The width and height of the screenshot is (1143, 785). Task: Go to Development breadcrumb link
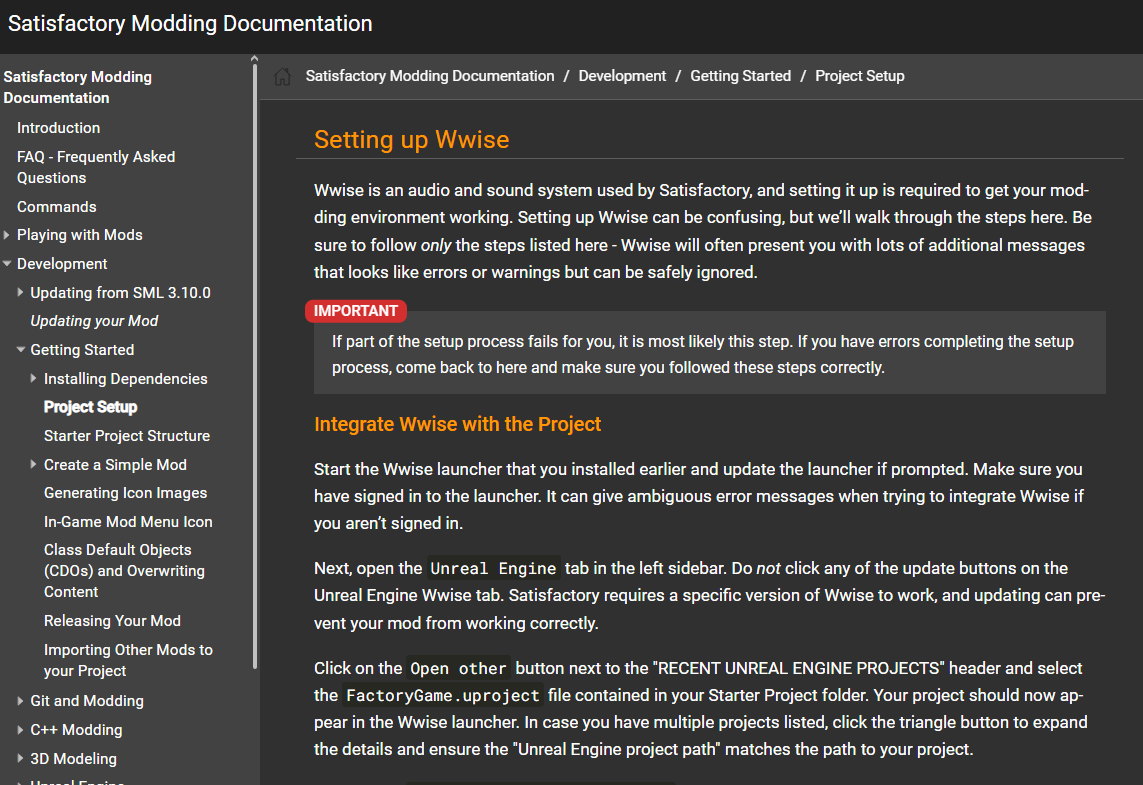(x=622, y=76)
